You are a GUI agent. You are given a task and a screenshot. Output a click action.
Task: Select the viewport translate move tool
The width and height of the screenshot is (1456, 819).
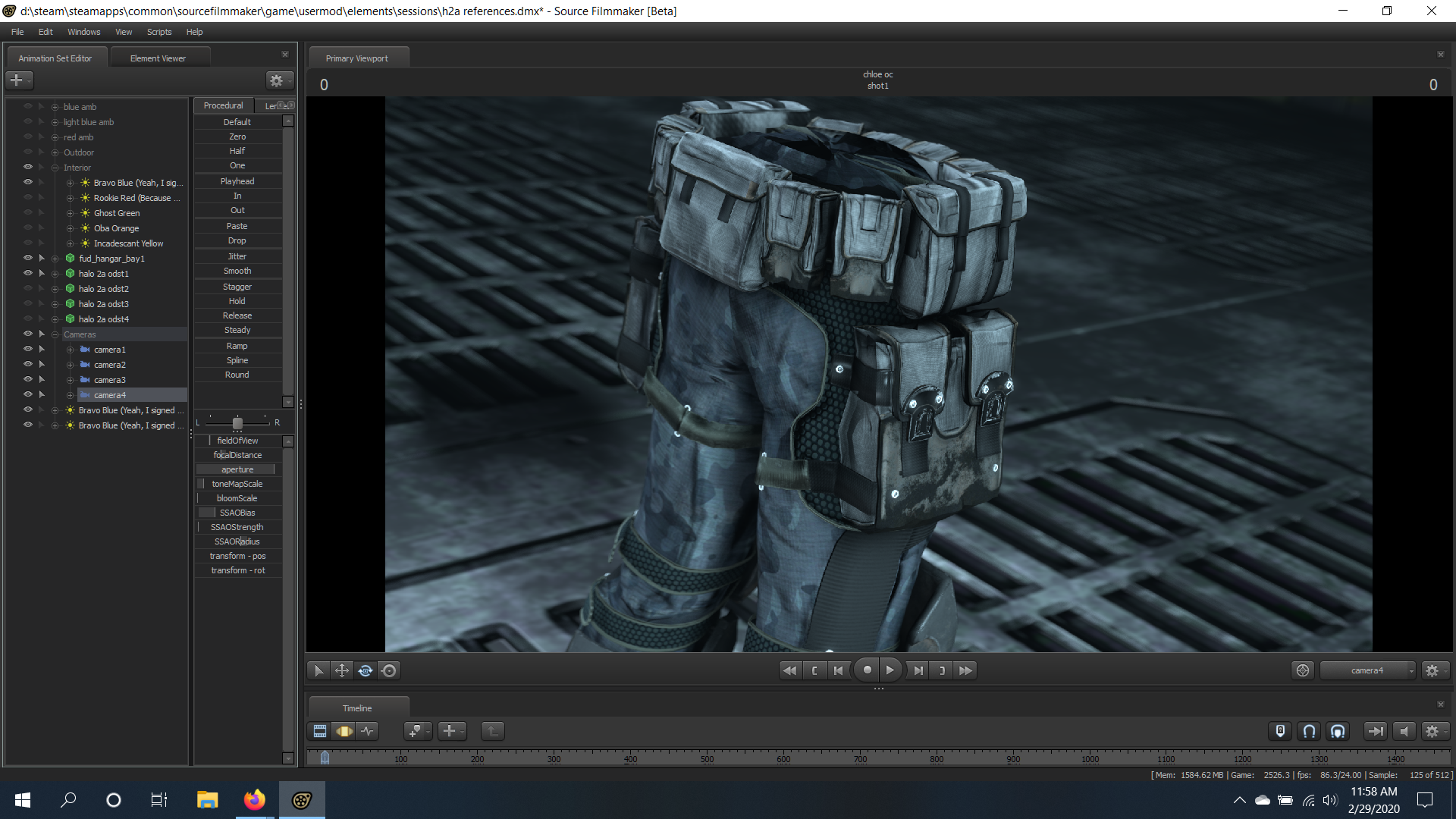(x=342, y=670)
